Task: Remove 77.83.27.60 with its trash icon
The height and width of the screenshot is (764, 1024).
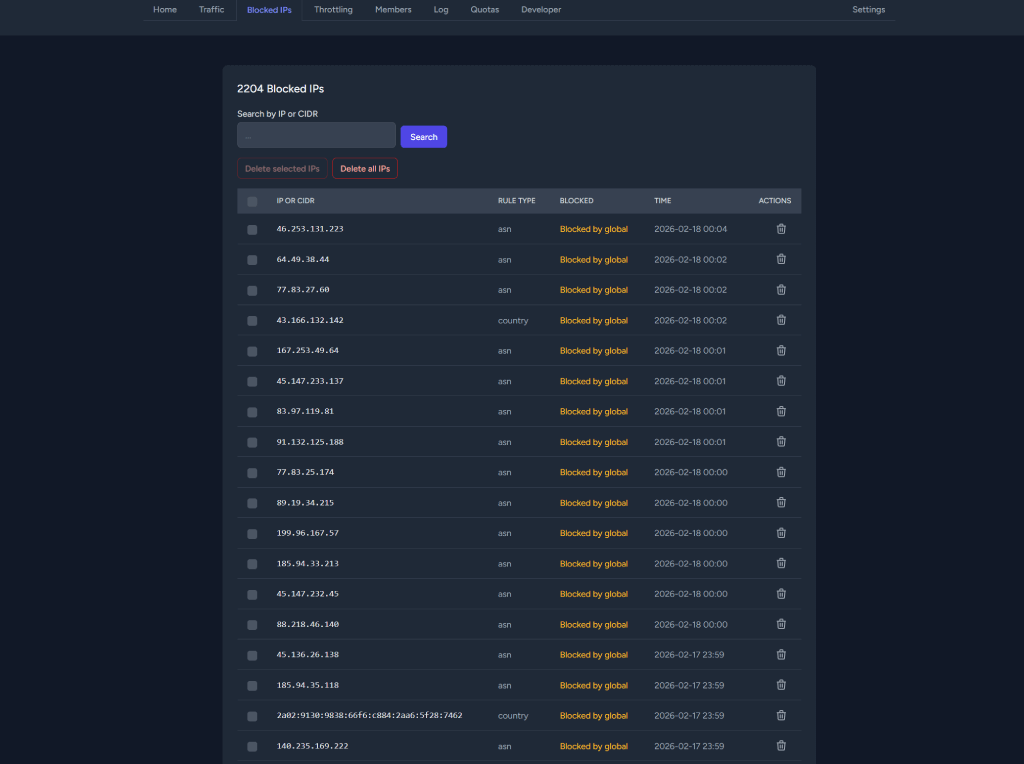Action: (781, 289)
